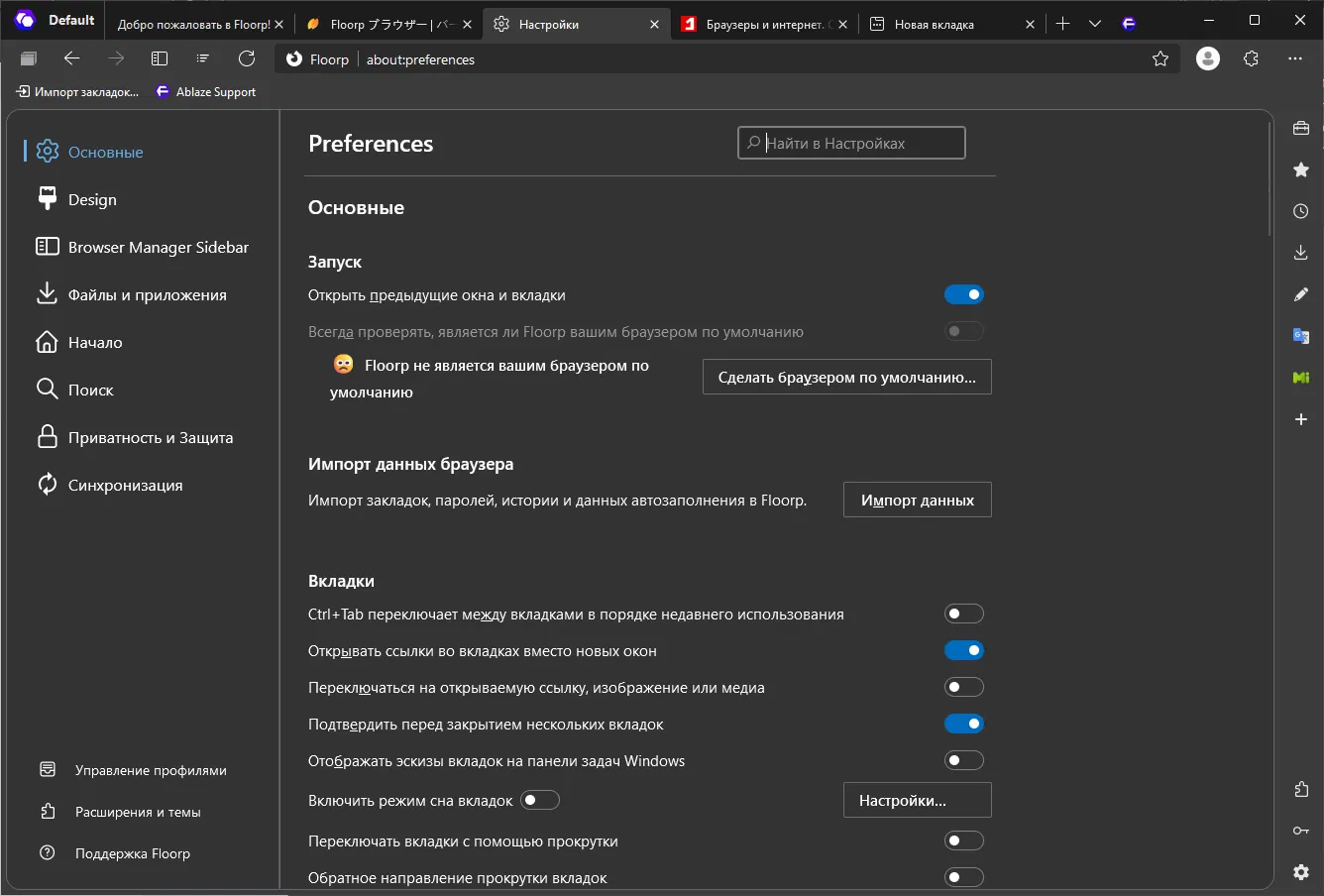Open the extensions puzzle icon in the toolbar
This screenshot has height=896, width=1324.
[x=1251, y=59]
